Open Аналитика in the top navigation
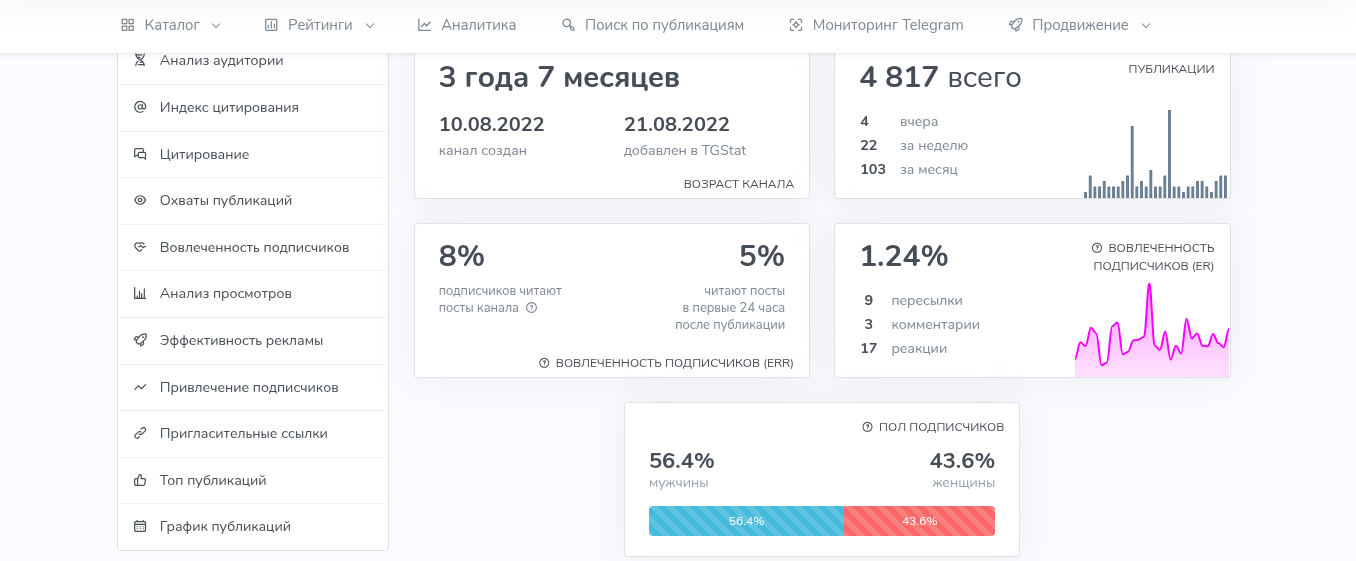1356x561 pixels. pos(466,25)
